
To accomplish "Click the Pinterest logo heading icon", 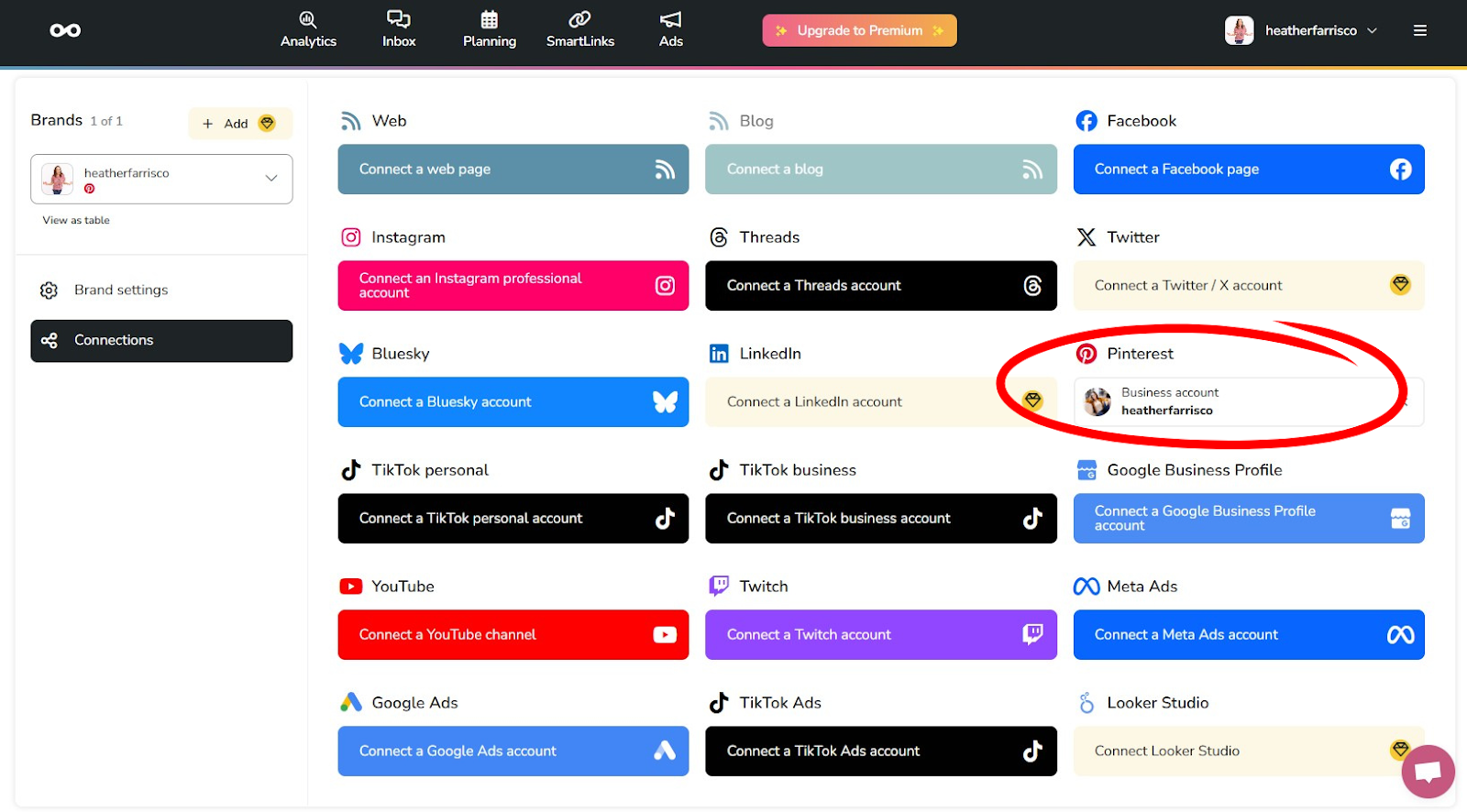I will (x=1086, y=354).
